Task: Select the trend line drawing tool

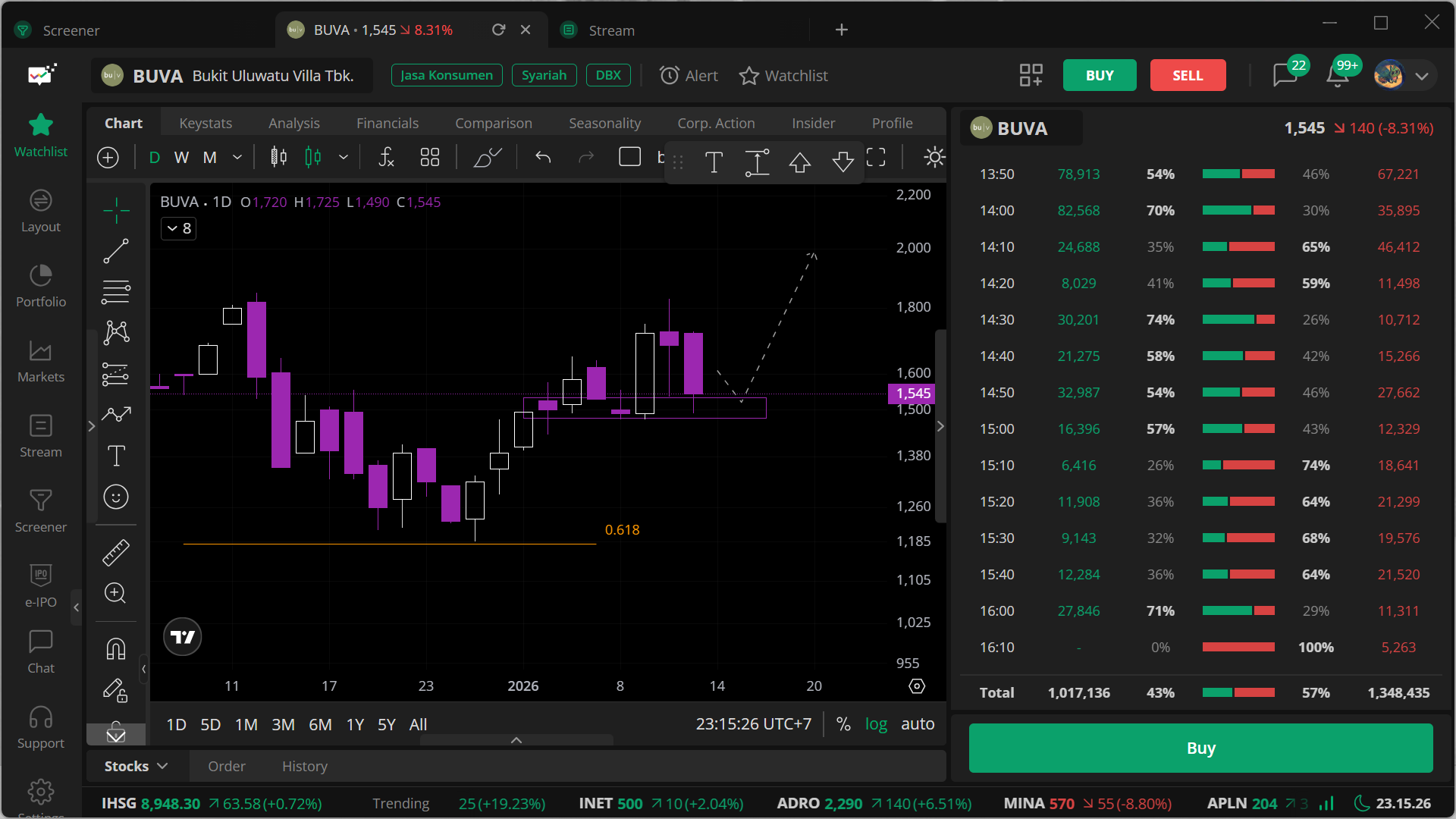Action: [116, 251]
